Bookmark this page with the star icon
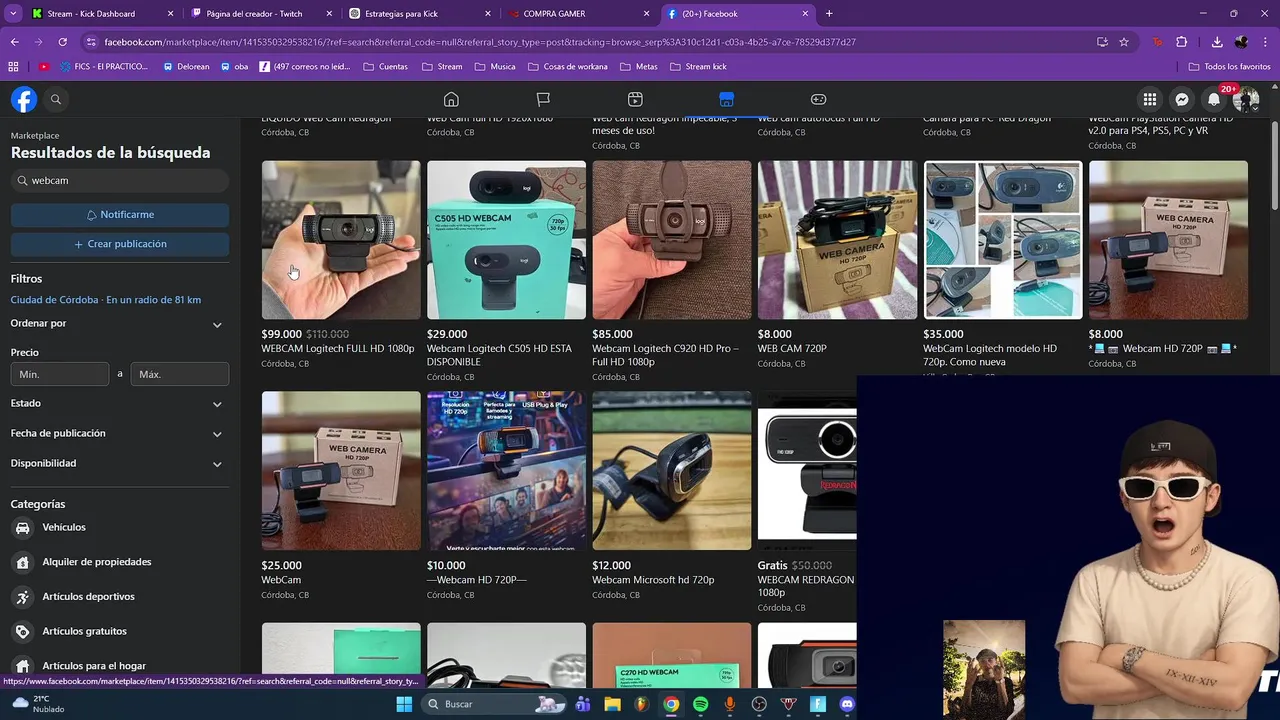1280x720 pixels. pos(1124,42)
